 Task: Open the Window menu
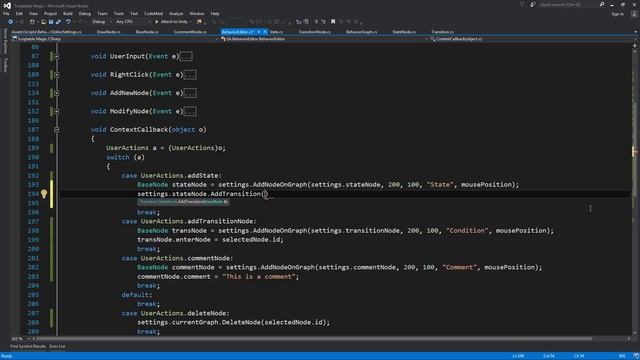(x=197, y=13)
